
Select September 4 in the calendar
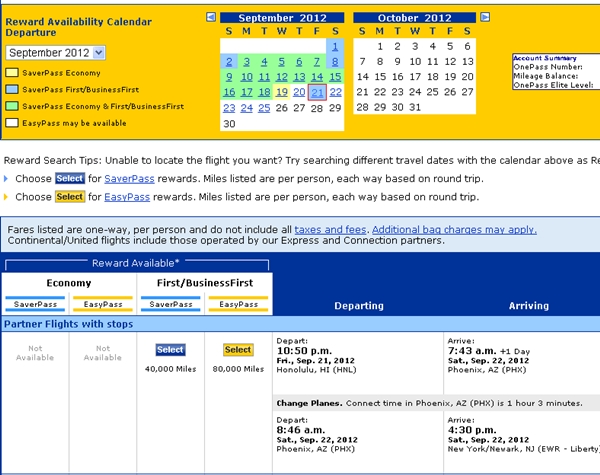click(264, 62)
